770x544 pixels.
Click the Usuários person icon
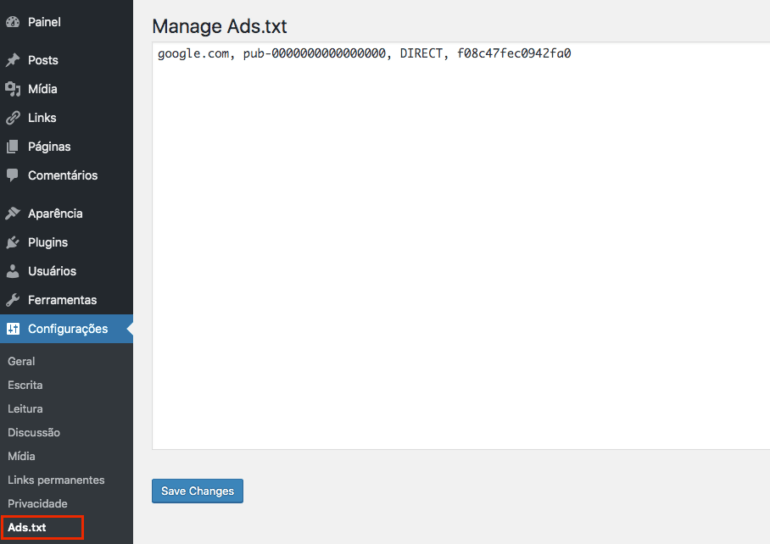(13, 271)
